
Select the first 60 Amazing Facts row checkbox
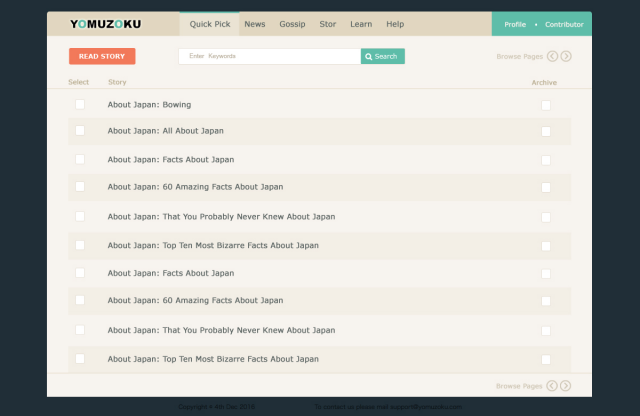click(x=80, y=187)
